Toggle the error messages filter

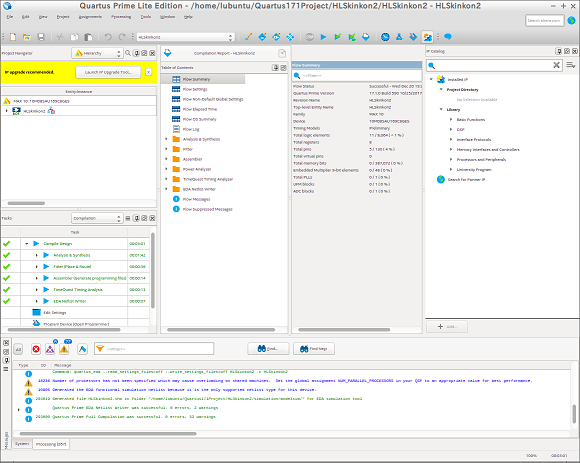click(x=36, y=349)
